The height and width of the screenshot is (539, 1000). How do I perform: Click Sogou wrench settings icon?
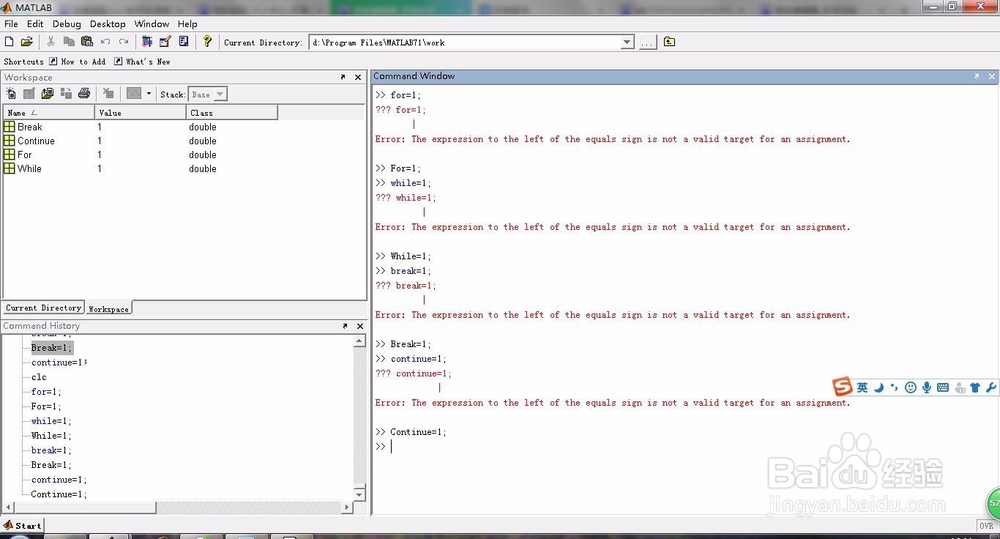(x=990, y=387)
